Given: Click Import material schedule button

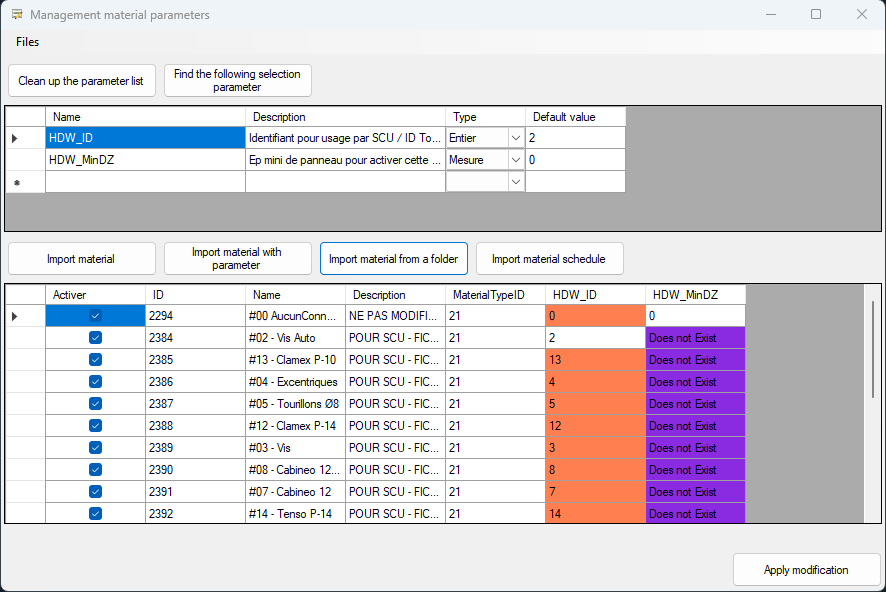Looking at the screenshot, I should (x=549, y=259).
